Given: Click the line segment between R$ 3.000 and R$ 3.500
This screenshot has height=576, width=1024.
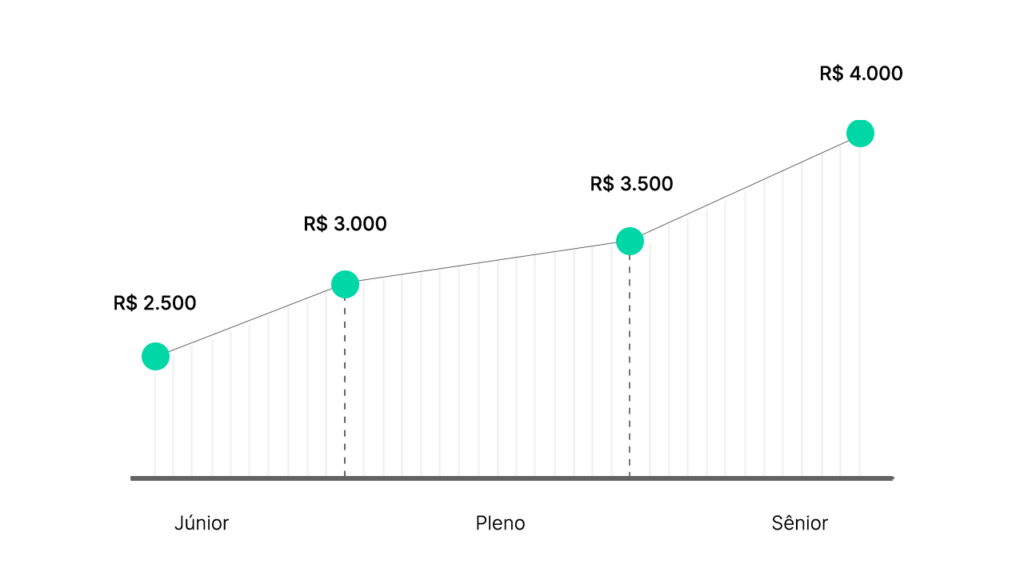Looking at the screenshot, I should click(x=487, y=263).
